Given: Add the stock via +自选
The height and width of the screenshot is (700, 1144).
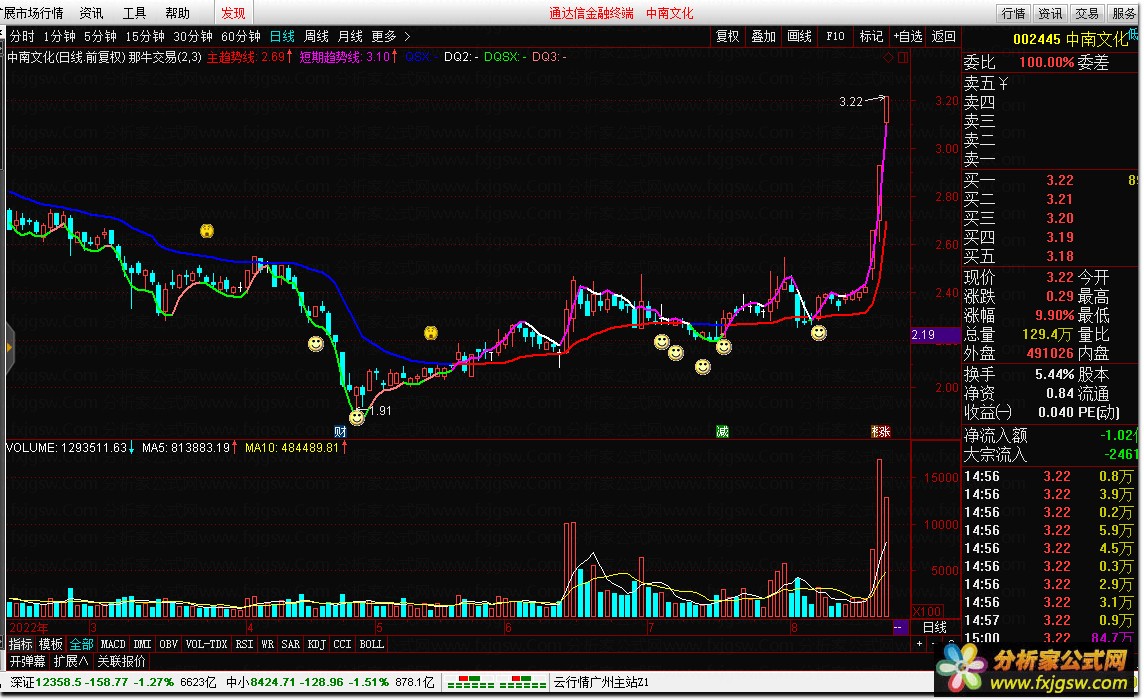Looking at the screenshot, I should pos(908,36).
